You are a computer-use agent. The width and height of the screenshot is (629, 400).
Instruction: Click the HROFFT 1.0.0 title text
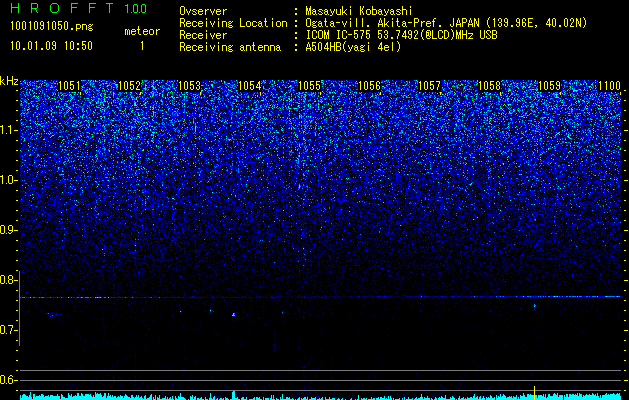(79, 8)
